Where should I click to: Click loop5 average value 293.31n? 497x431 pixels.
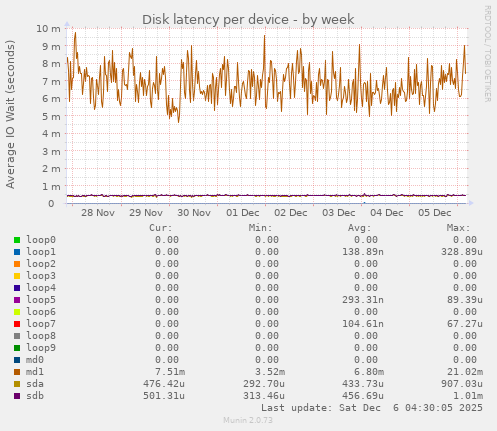[x=363, y=300]
